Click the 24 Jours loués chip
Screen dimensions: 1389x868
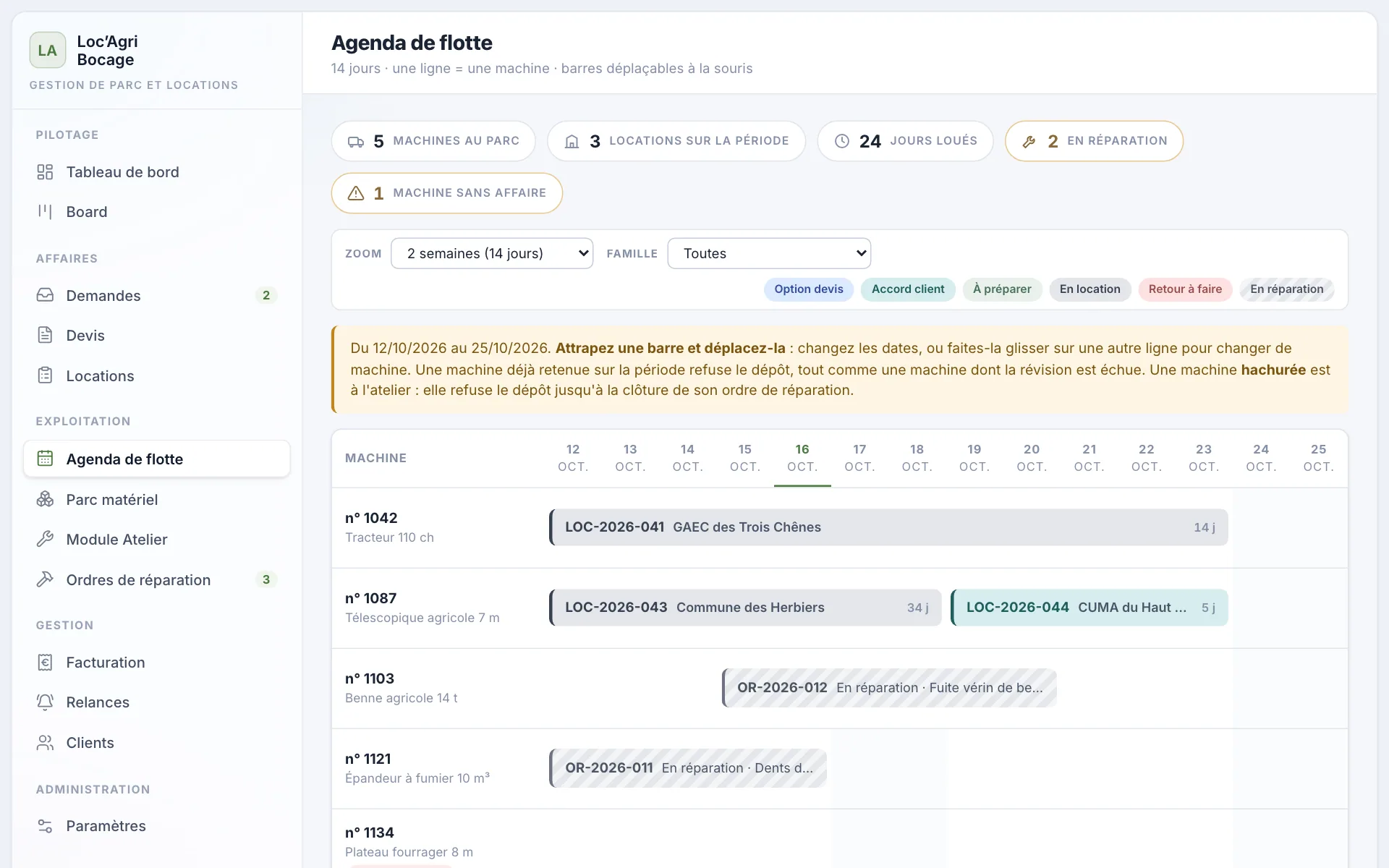click(905, 141)
